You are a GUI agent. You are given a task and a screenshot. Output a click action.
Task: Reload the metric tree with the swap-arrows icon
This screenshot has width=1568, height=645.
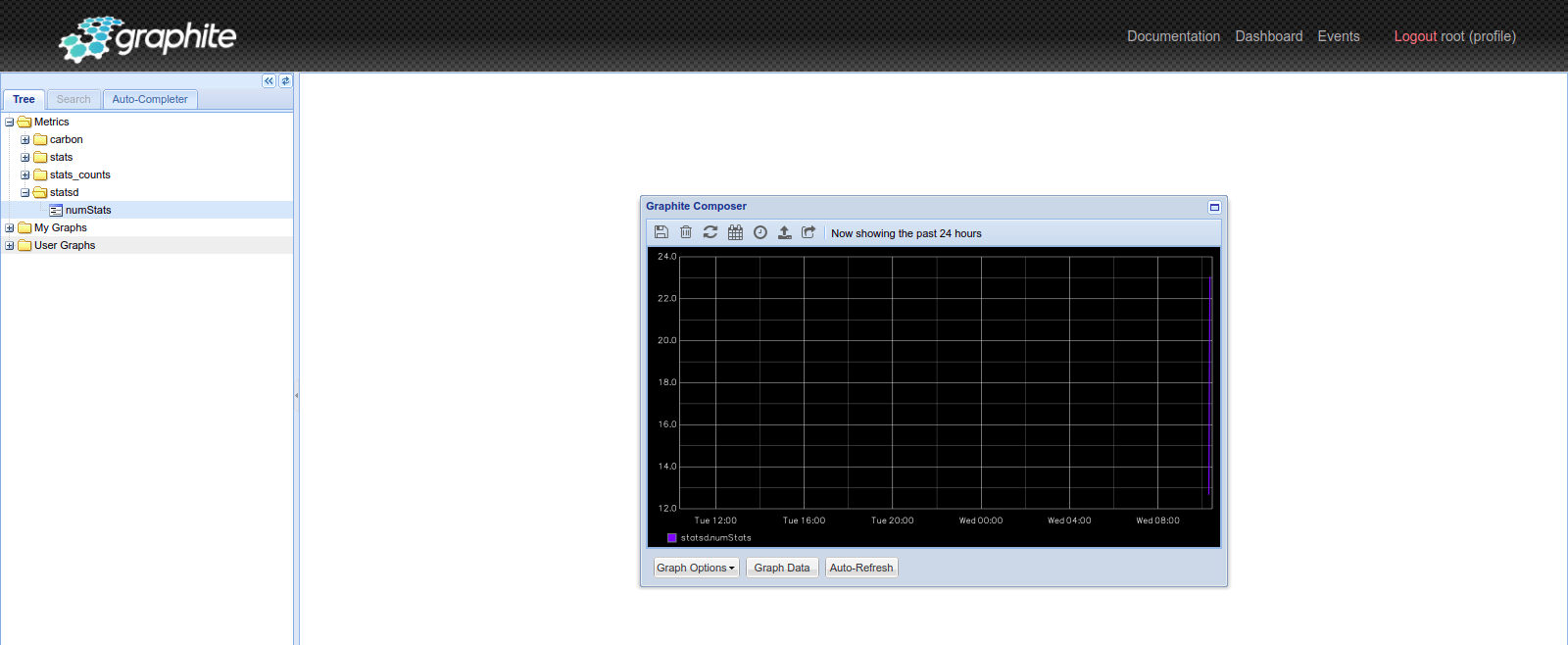285,81
